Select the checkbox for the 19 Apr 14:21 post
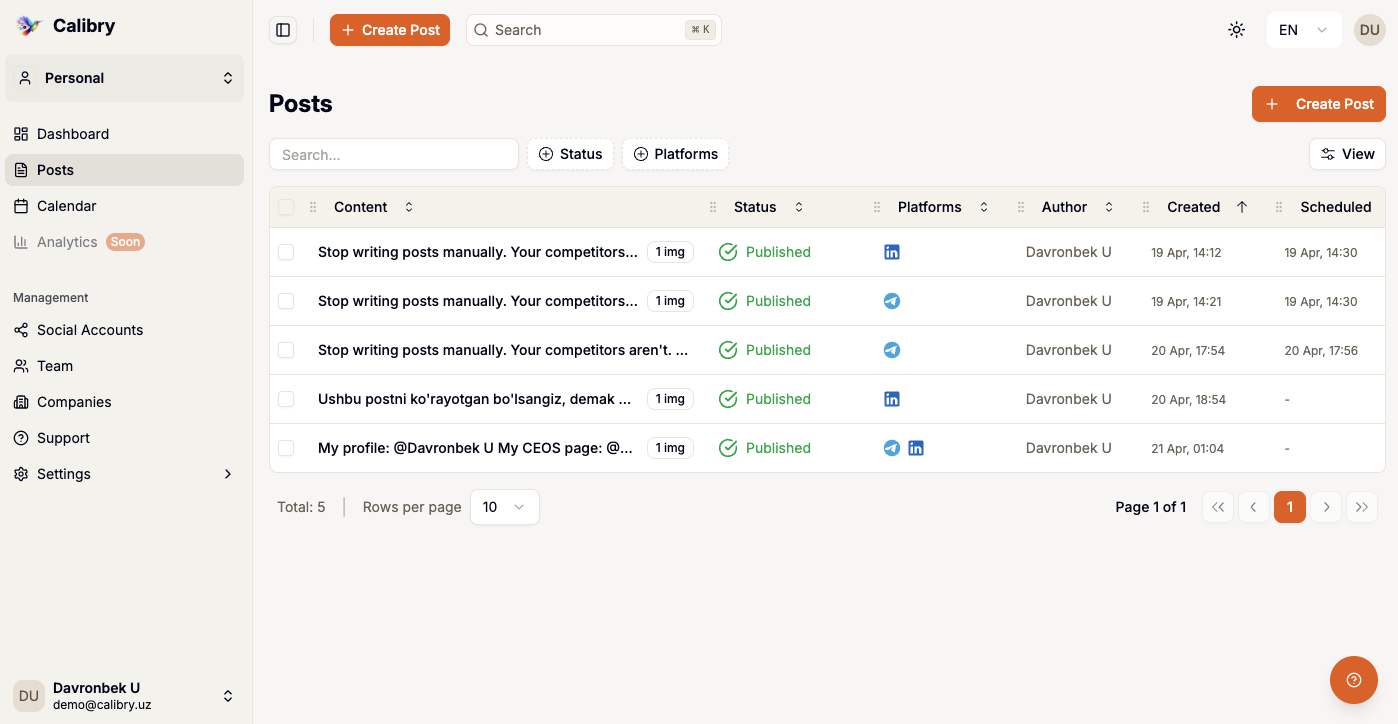 tap(286, 301)
